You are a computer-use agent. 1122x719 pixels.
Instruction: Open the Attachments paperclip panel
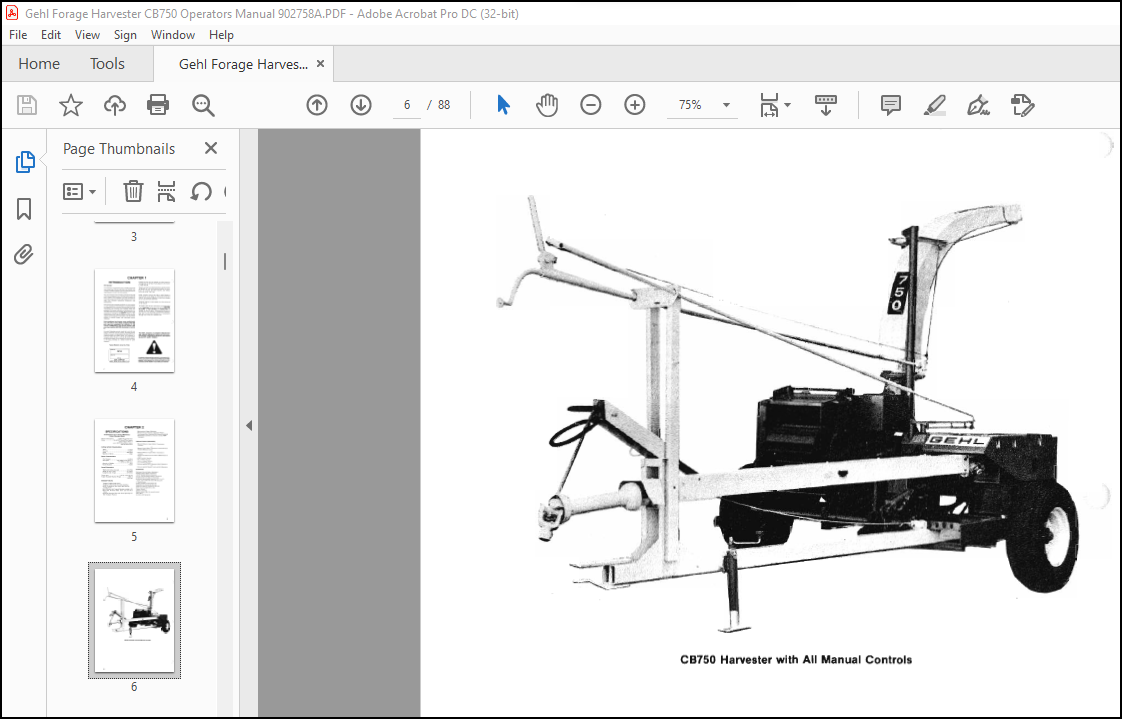coord(24,255)
